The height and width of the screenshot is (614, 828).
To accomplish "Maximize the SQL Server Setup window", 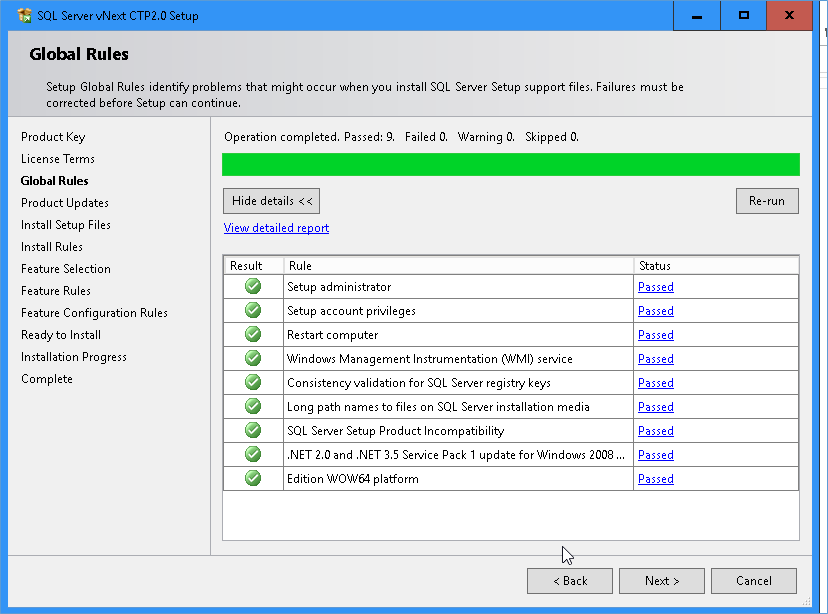I will [x=744, y=15].
